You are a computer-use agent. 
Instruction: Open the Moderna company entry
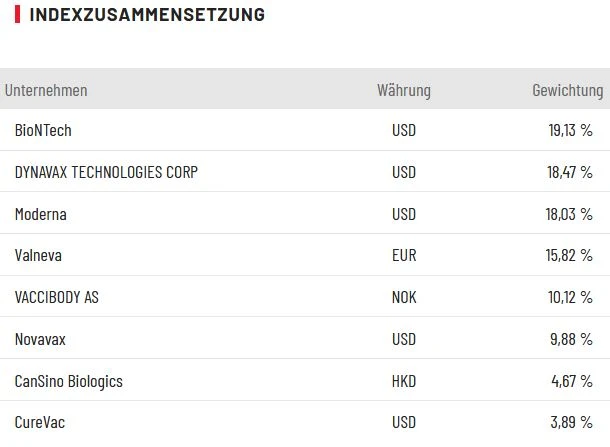[x=41, y=214]
